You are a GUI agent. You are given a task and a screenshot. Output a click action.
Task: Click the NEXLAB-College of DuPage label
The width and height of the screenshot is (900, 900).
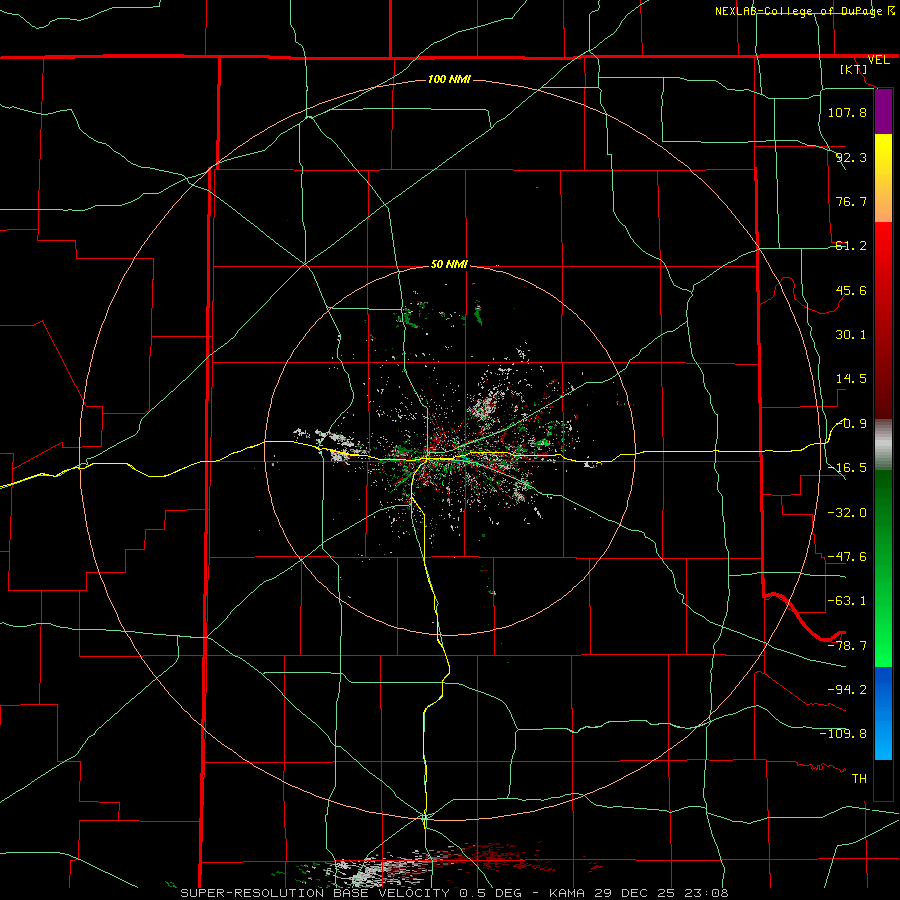pyautogui.click(x=798, y=11)
